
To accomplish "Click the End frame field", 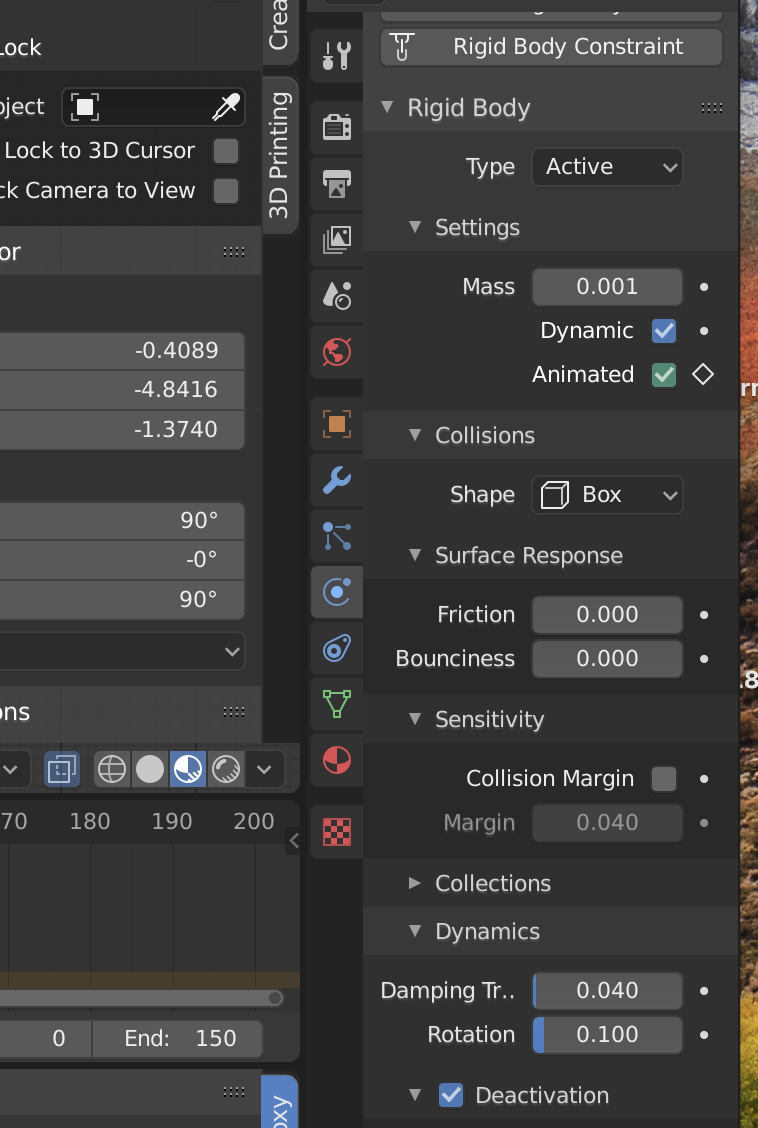I will (x=177, y=1038).
